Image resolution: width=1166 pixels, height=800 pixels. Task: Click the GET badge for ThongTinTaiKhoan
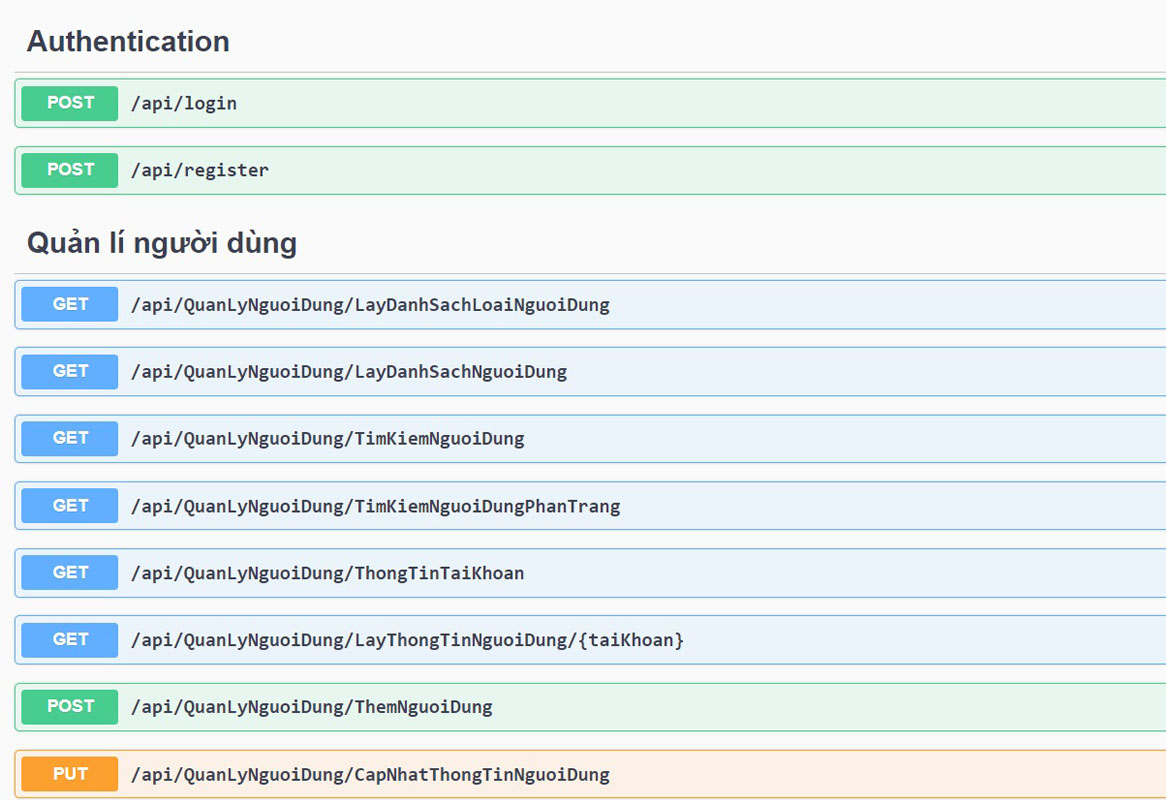click(x=70, y=572)
